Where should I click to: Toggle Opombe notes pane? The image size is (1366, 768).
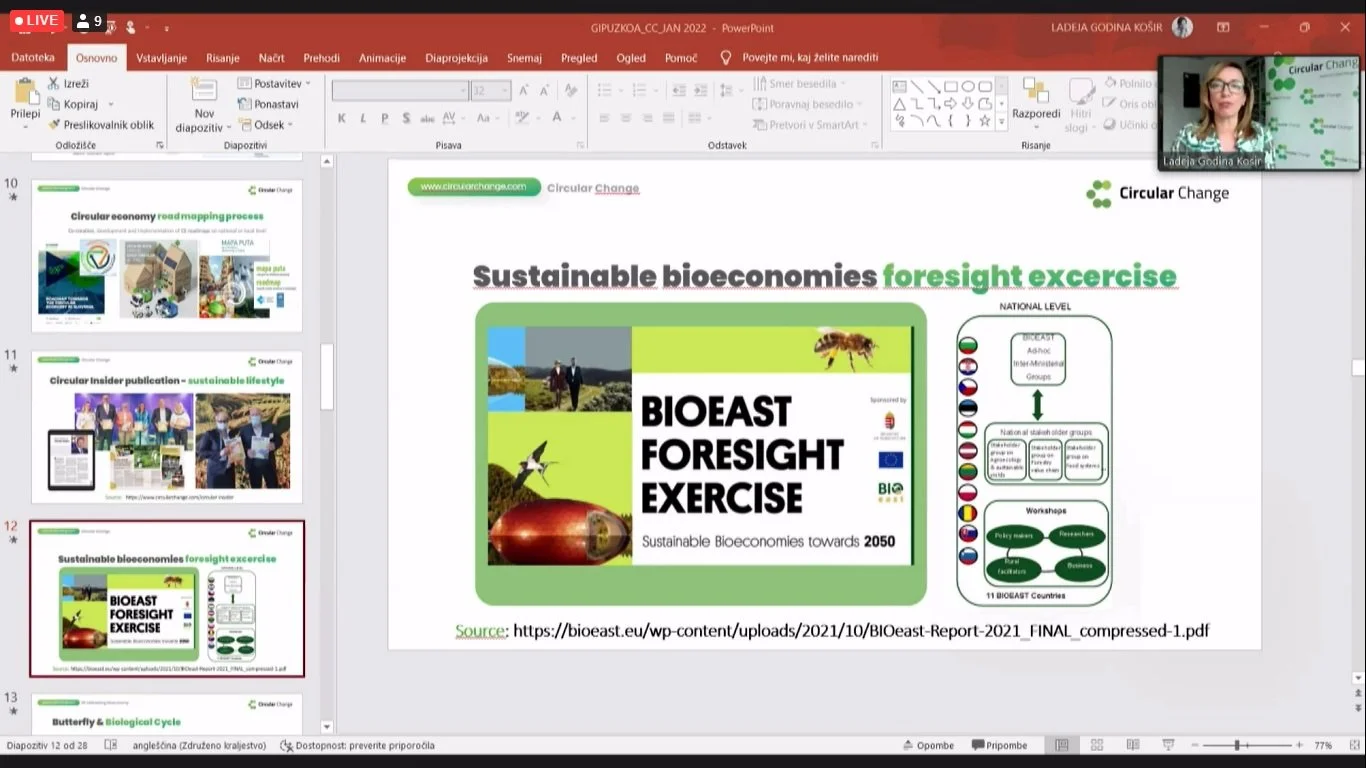(x=928, y=745)
